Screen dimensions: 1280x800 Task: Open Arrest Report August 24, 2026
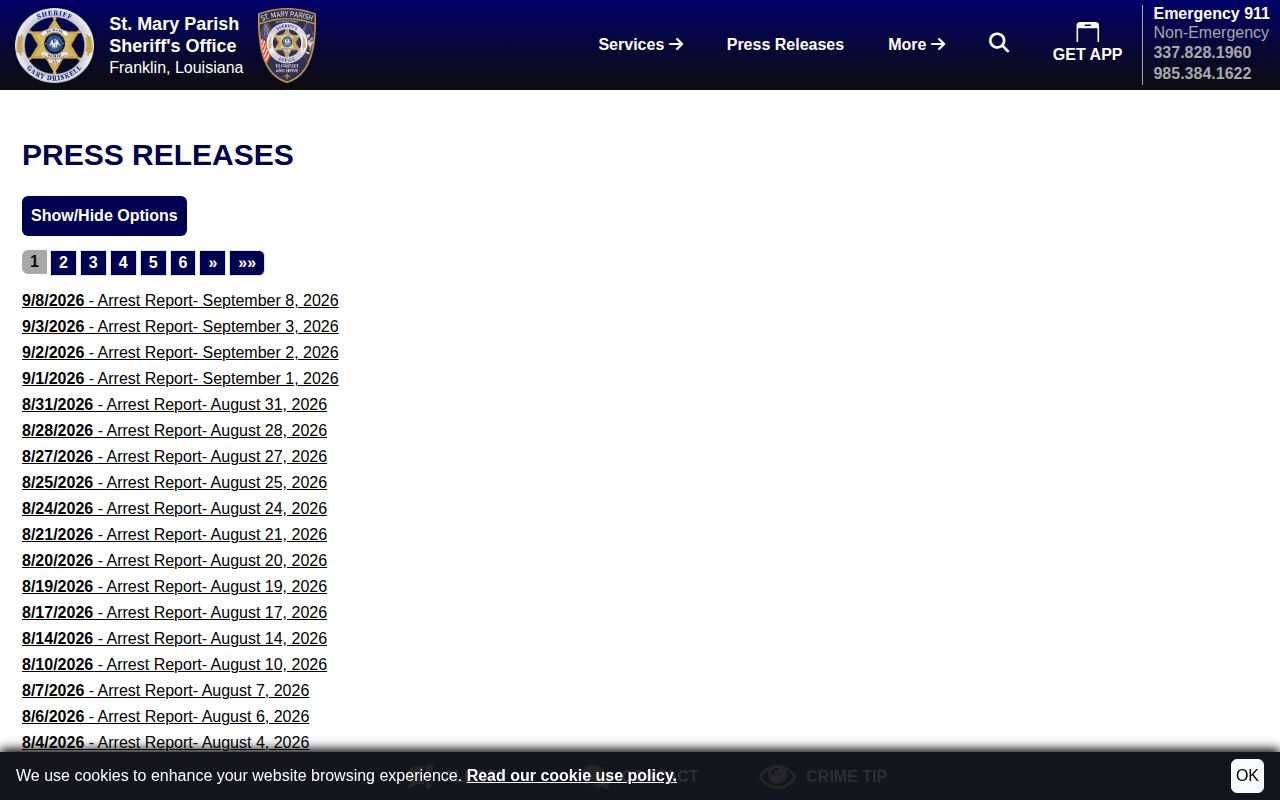coord(174,509)
